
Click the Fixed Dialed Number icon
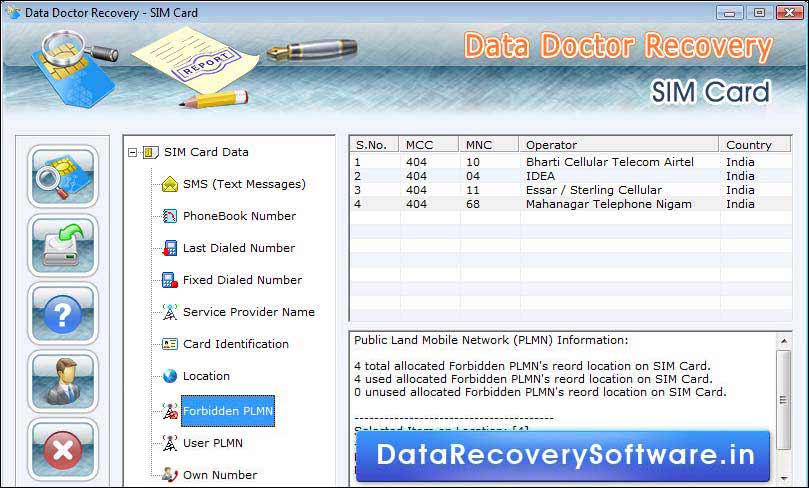click(x=170, y=280)
